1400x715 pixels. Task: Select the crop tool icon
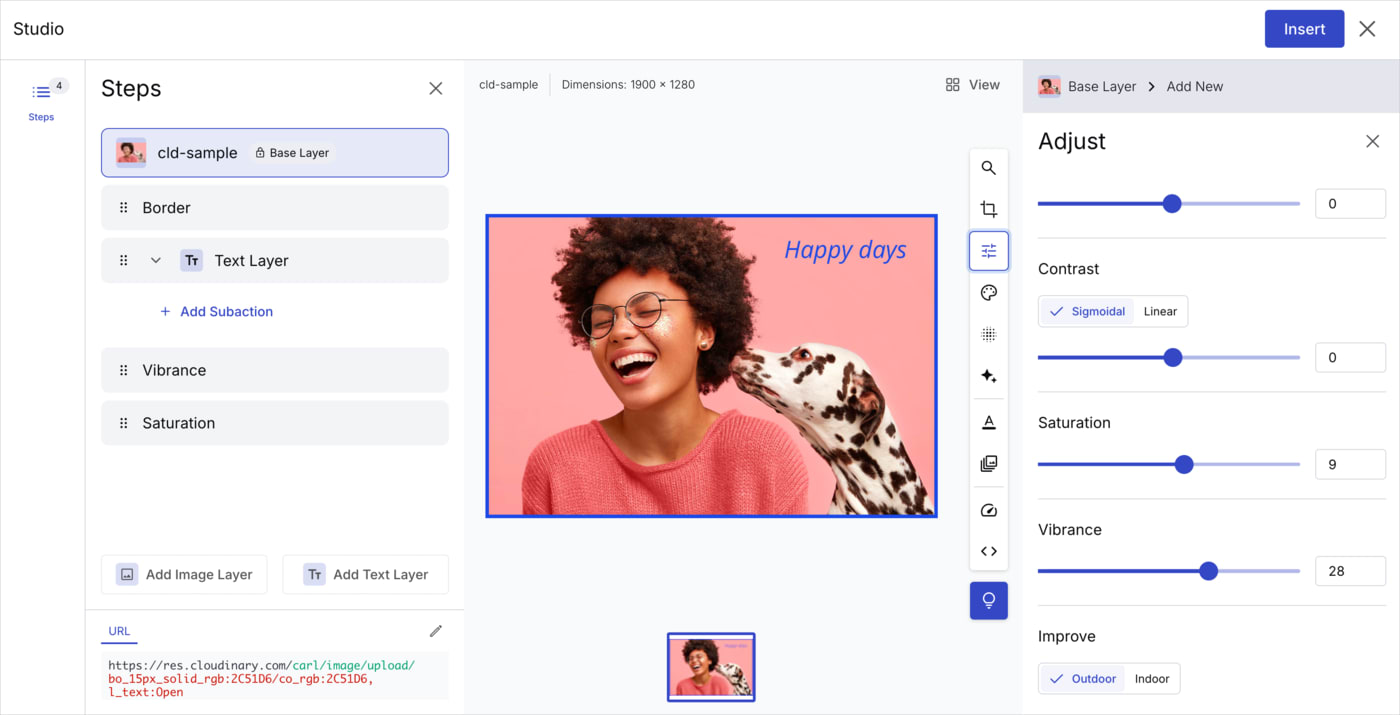(x=988, y=209)
